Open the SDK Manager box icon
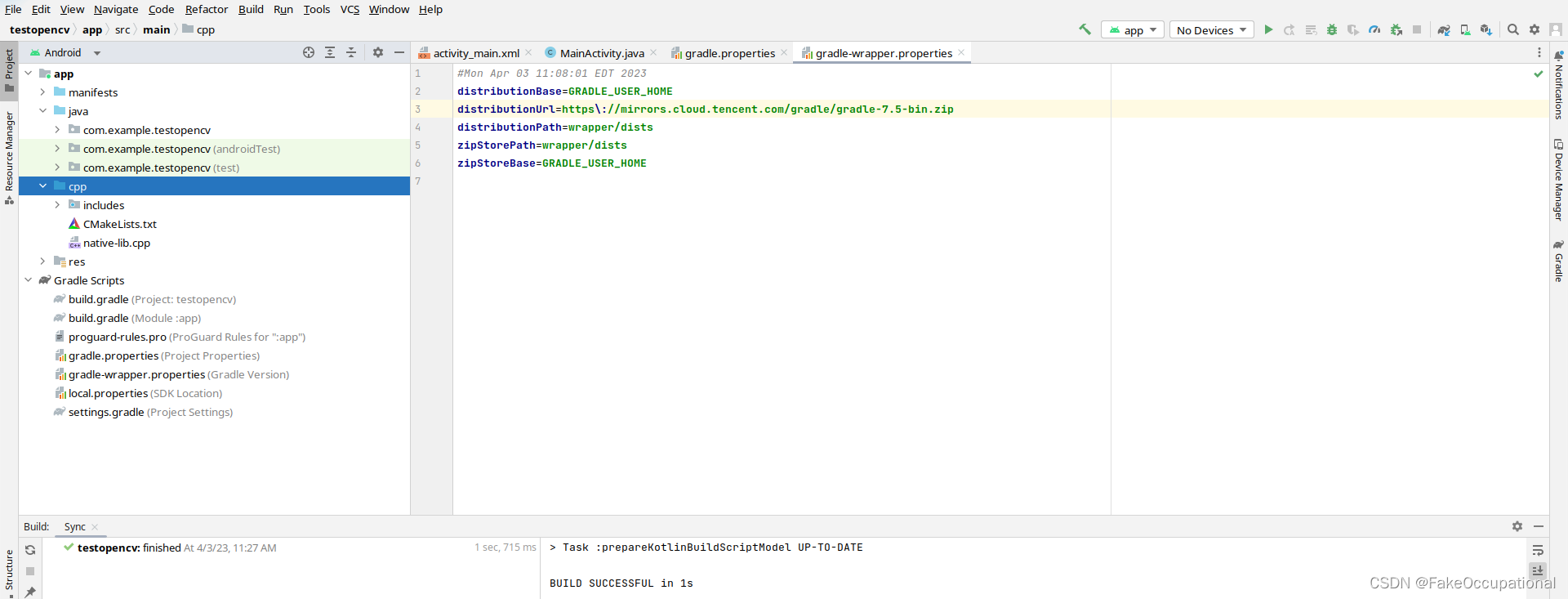This screenshot has height=599, width=1568. click(x=1486, y=29)
